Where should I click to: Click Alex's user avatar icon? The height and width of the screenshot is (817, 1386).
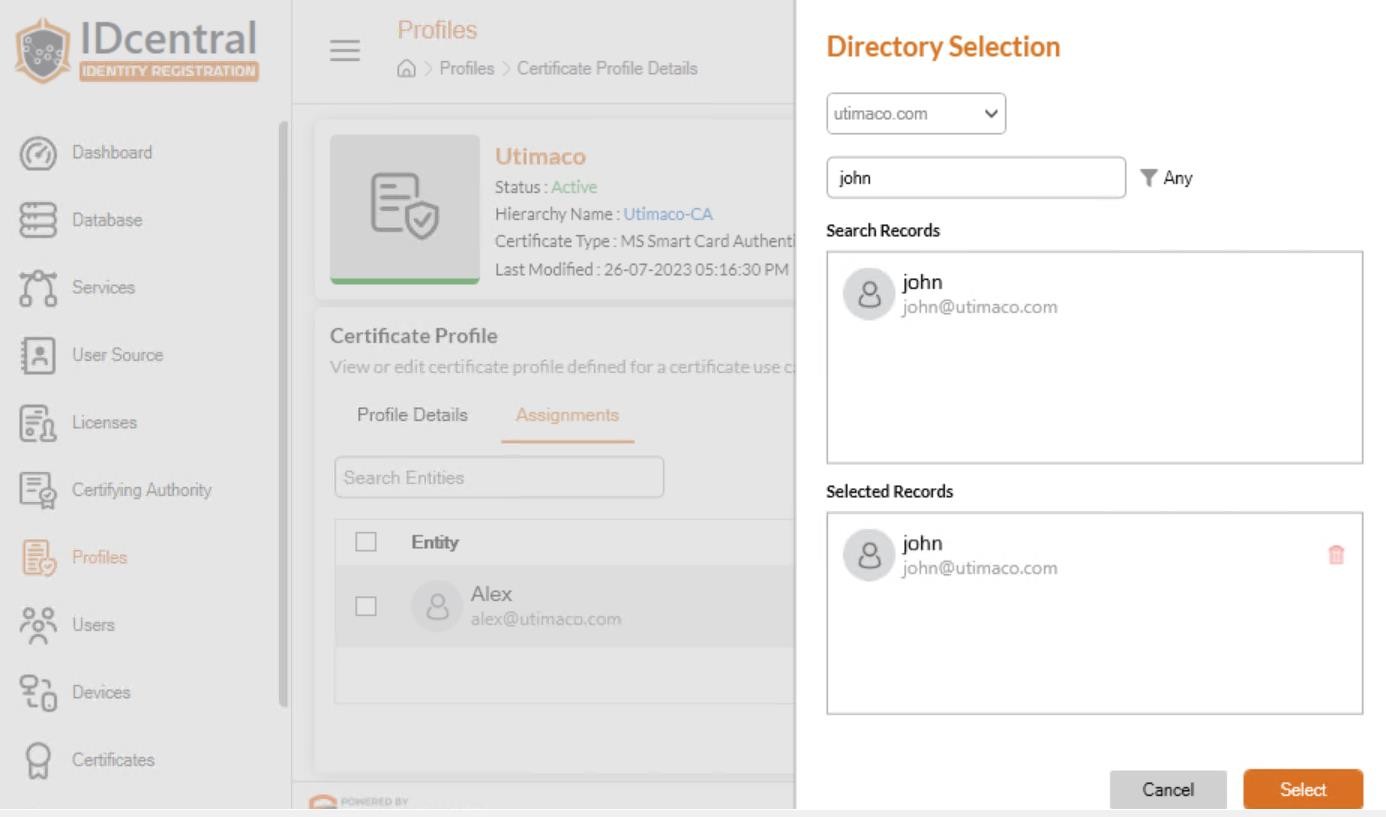436,606
